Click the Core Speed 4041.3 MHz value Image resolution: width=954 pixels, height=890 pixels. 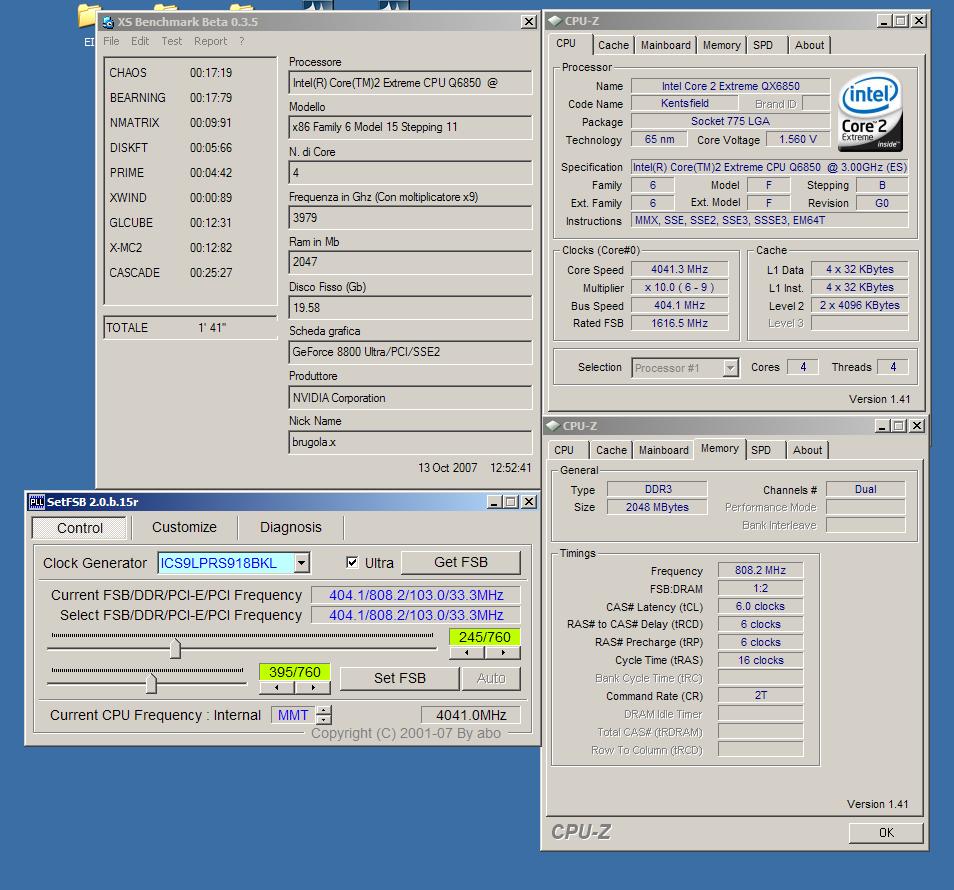680,269
